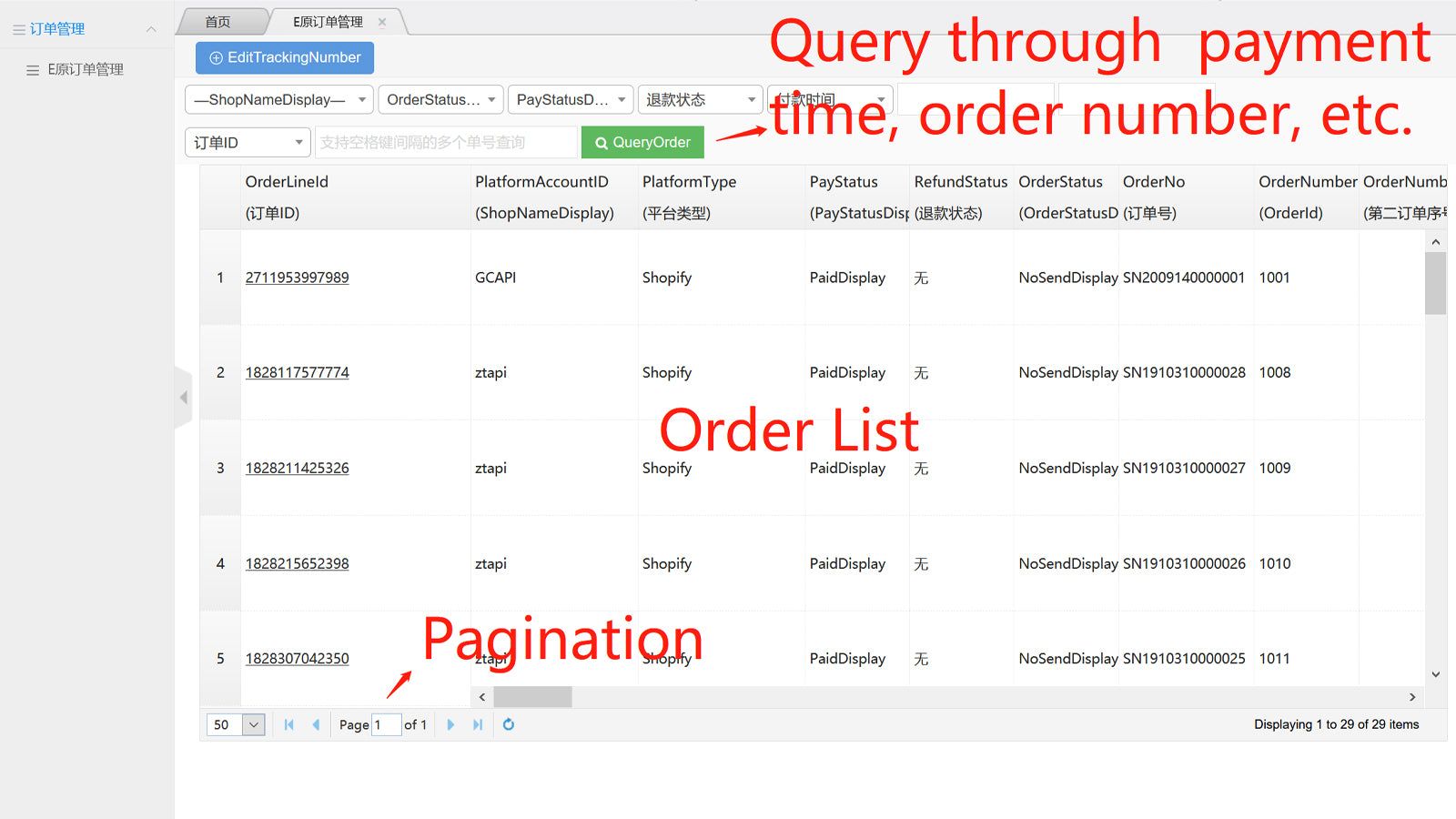Screen dimensions: 1456x819
Task: Sort by the RefundStatus column header
Action: coord(961,197)
